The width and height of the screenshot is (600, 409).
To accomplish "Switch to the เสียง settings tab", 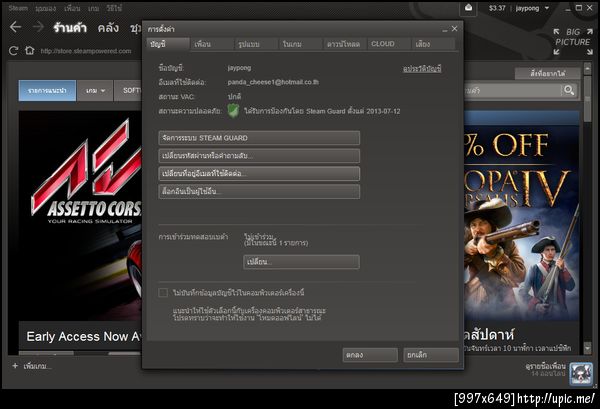I will point(433,44).
